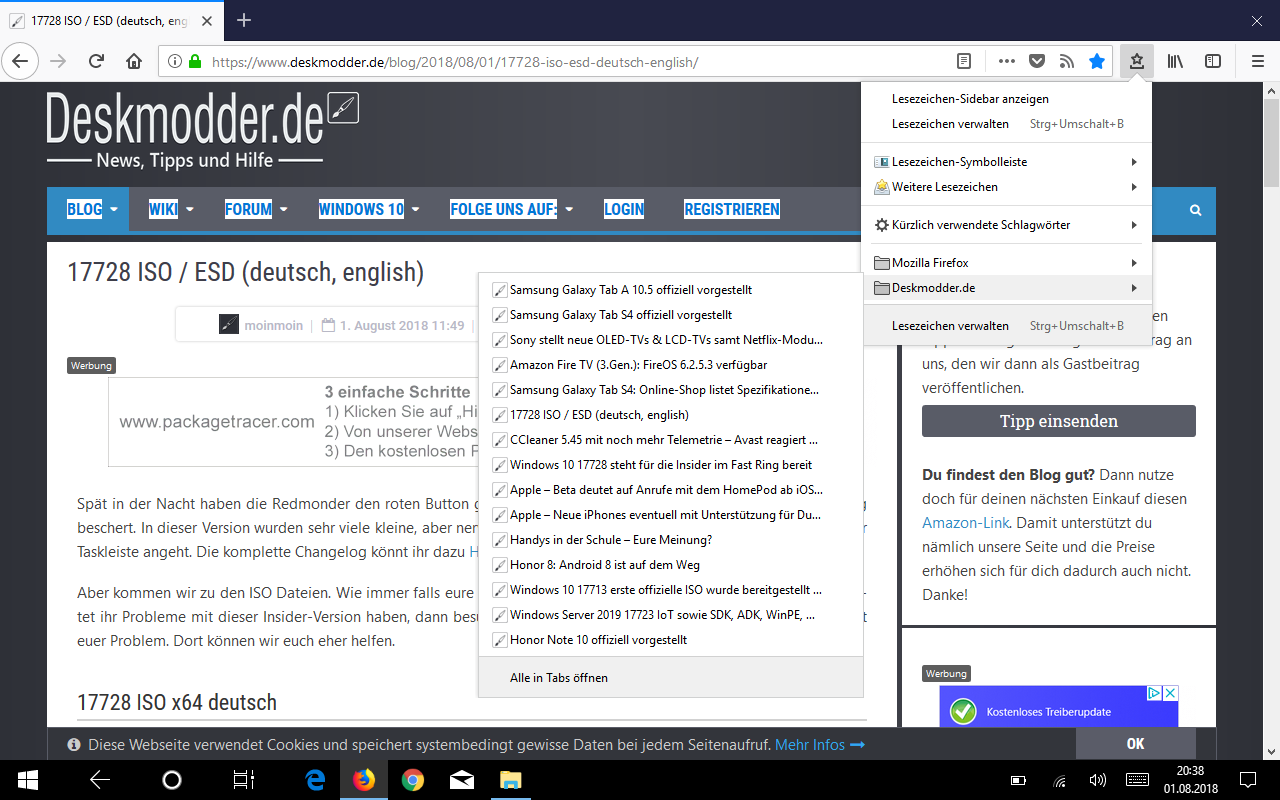The width and height of the screenshot is (1280, 800).
Task: Save page to Pocket icon
Action: pos(1037,61)
